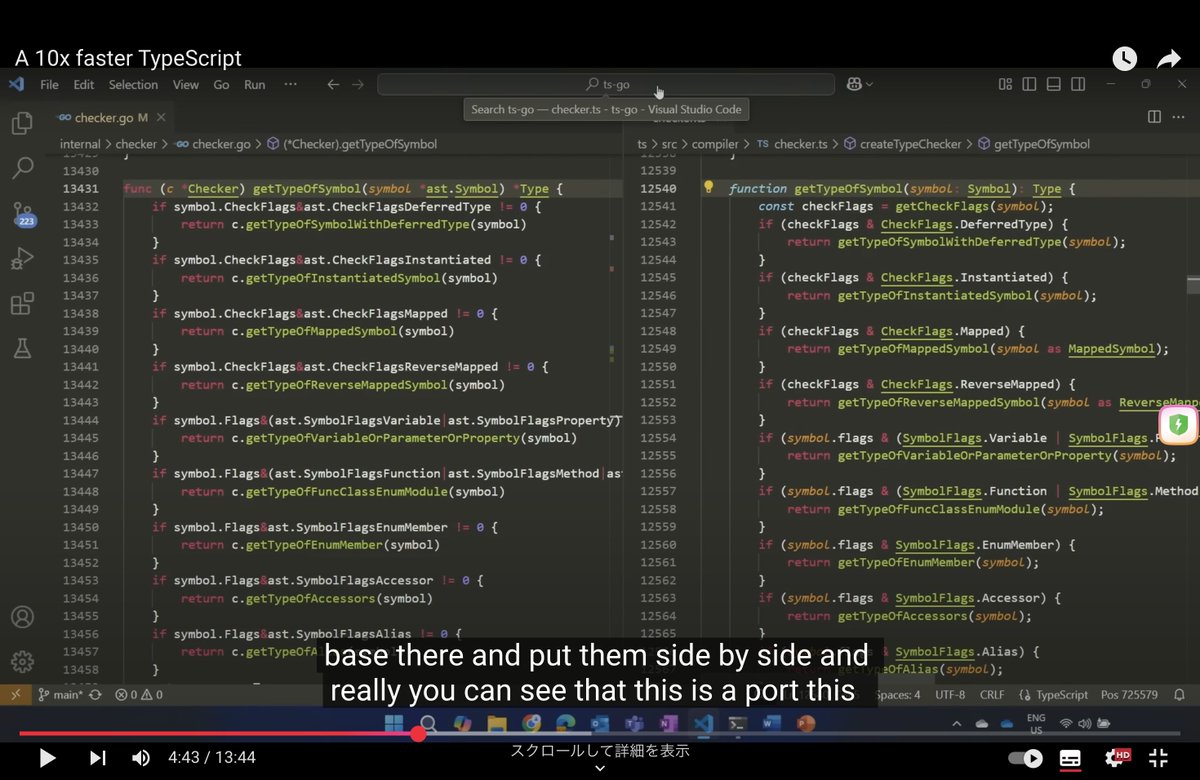
Task: Open the Accounts menu in the activity bar
Action: 22,617
